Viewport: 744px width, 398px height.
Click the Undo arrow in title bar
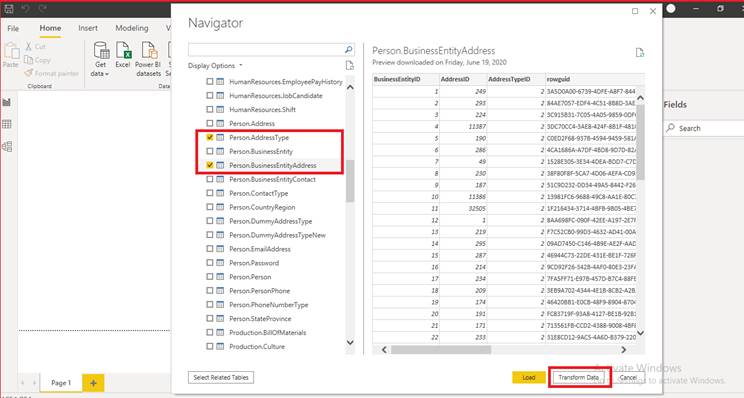26,9
